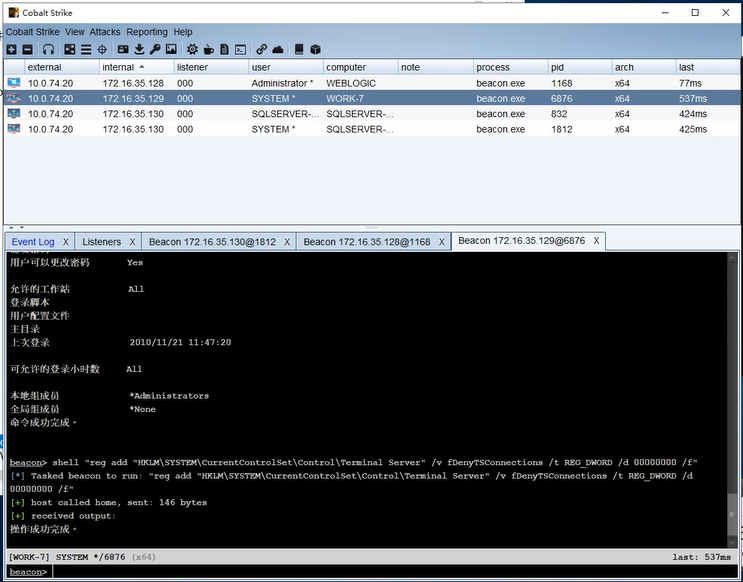Sort by the listener column header
The image size is (743, 582).
[211, 67]
